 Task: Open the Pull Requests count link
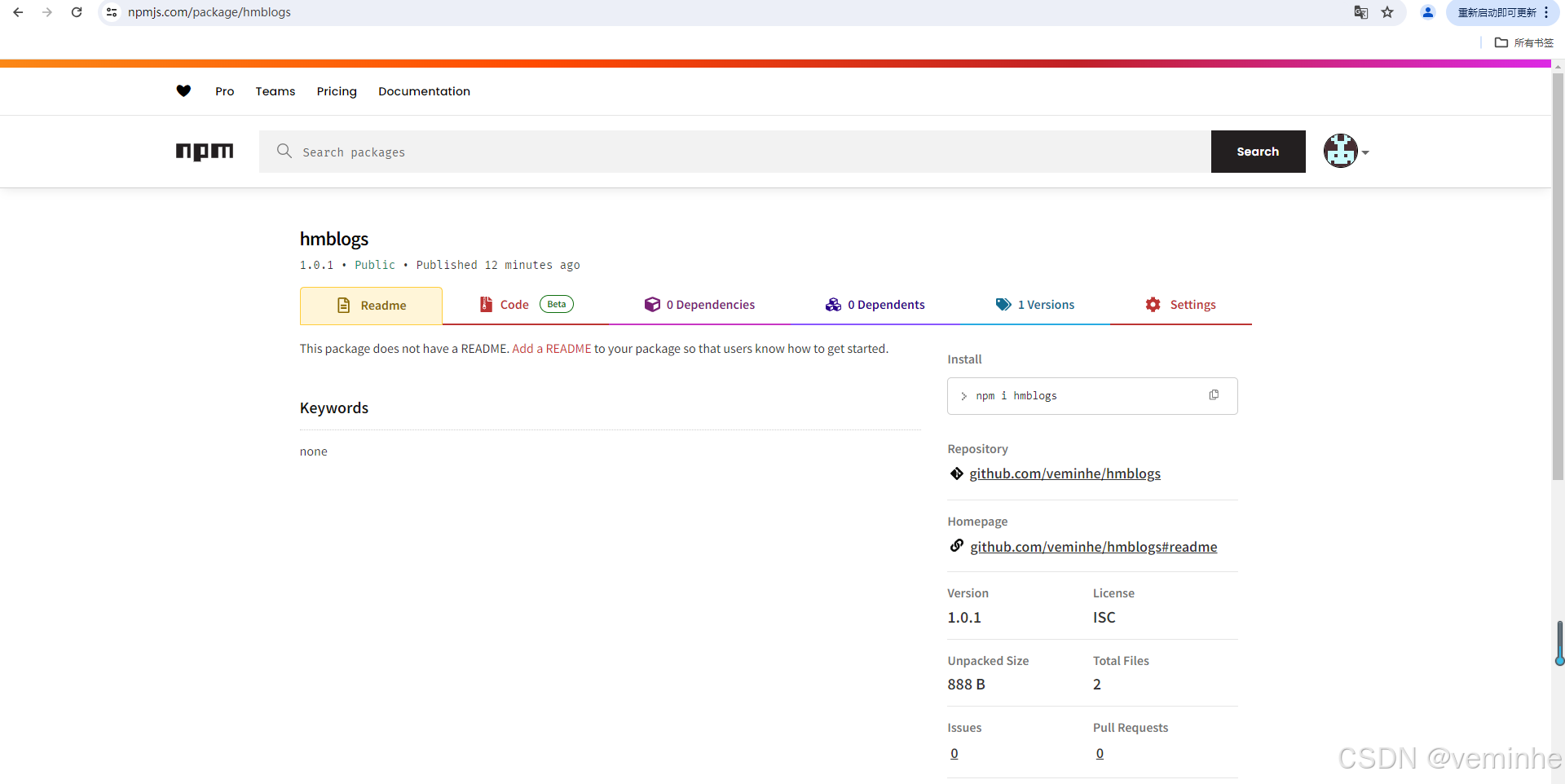1100,754
